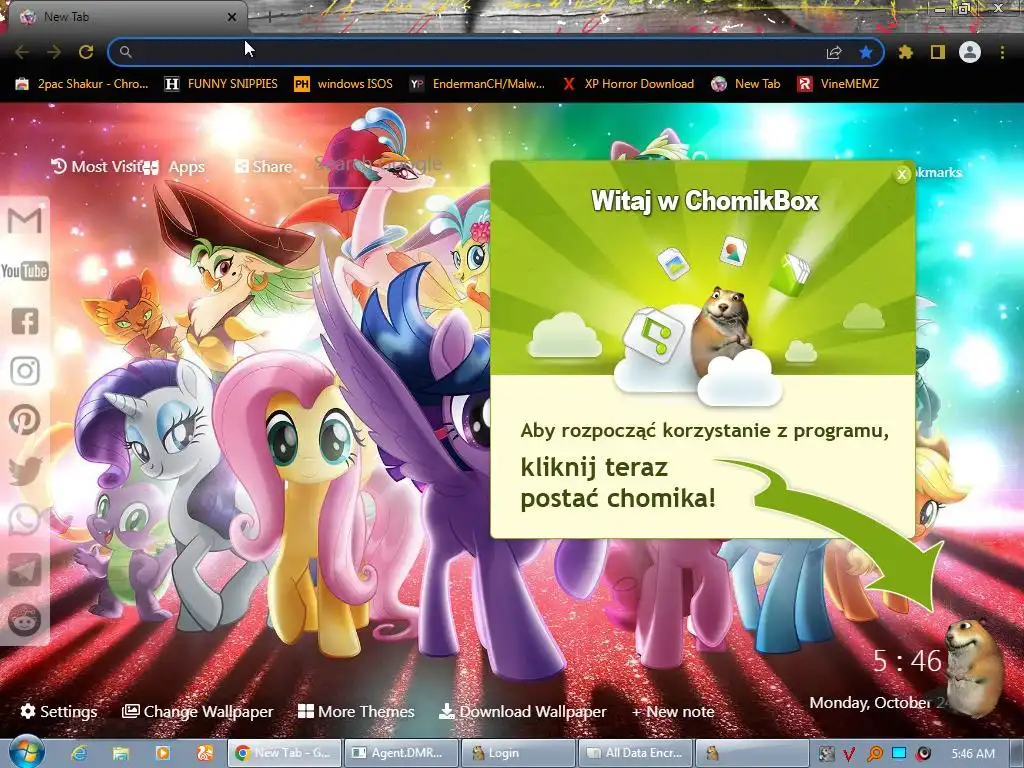Viewport: 1024px width, 768px height.
Task: Open the Chrome three-dot menu
Action: 1002,52
